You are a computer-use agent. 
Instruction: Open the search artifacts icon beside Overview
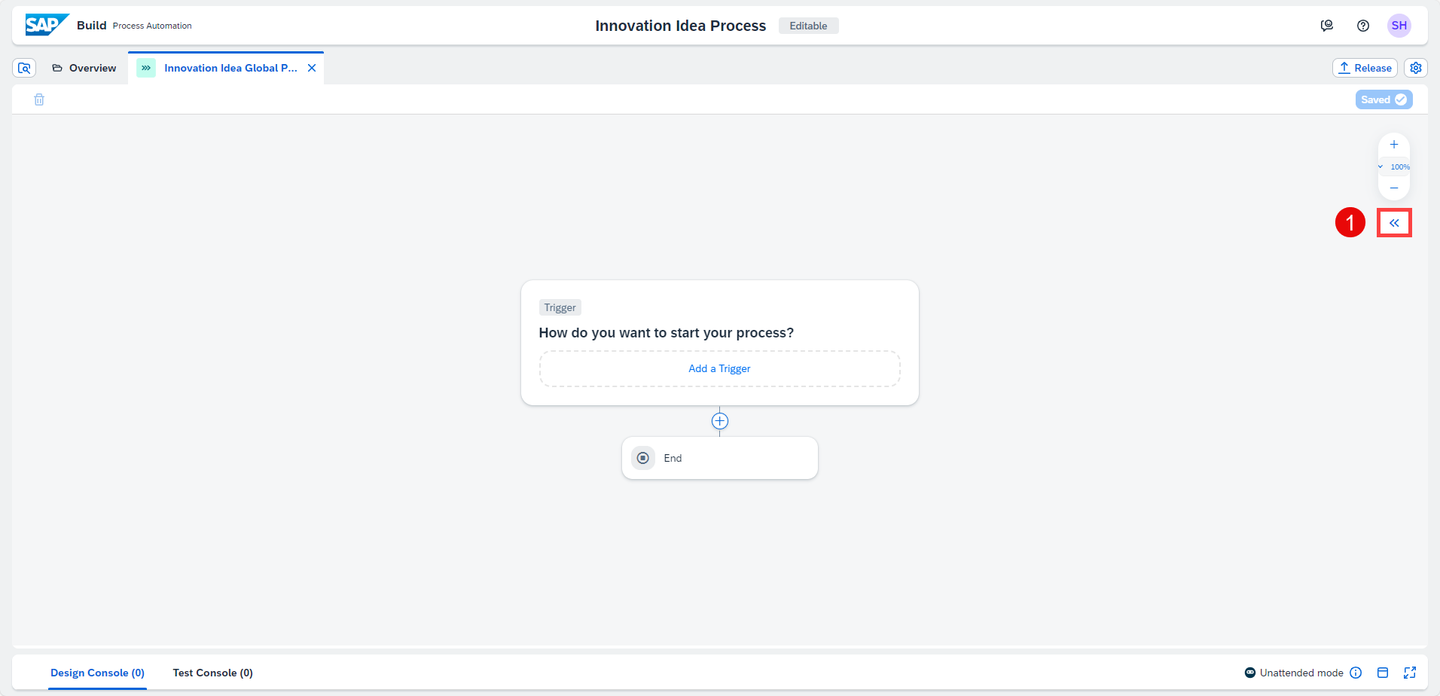24,68
